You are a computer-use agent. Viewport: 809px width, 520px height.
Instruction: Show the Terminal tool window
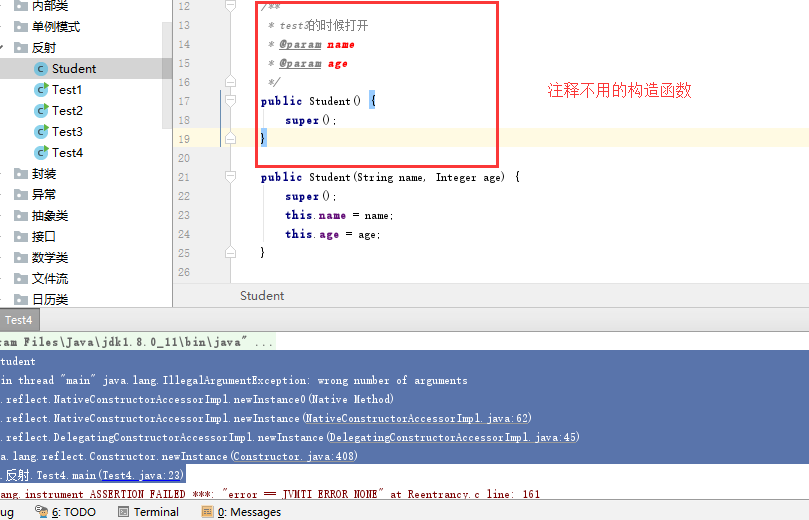148,512
